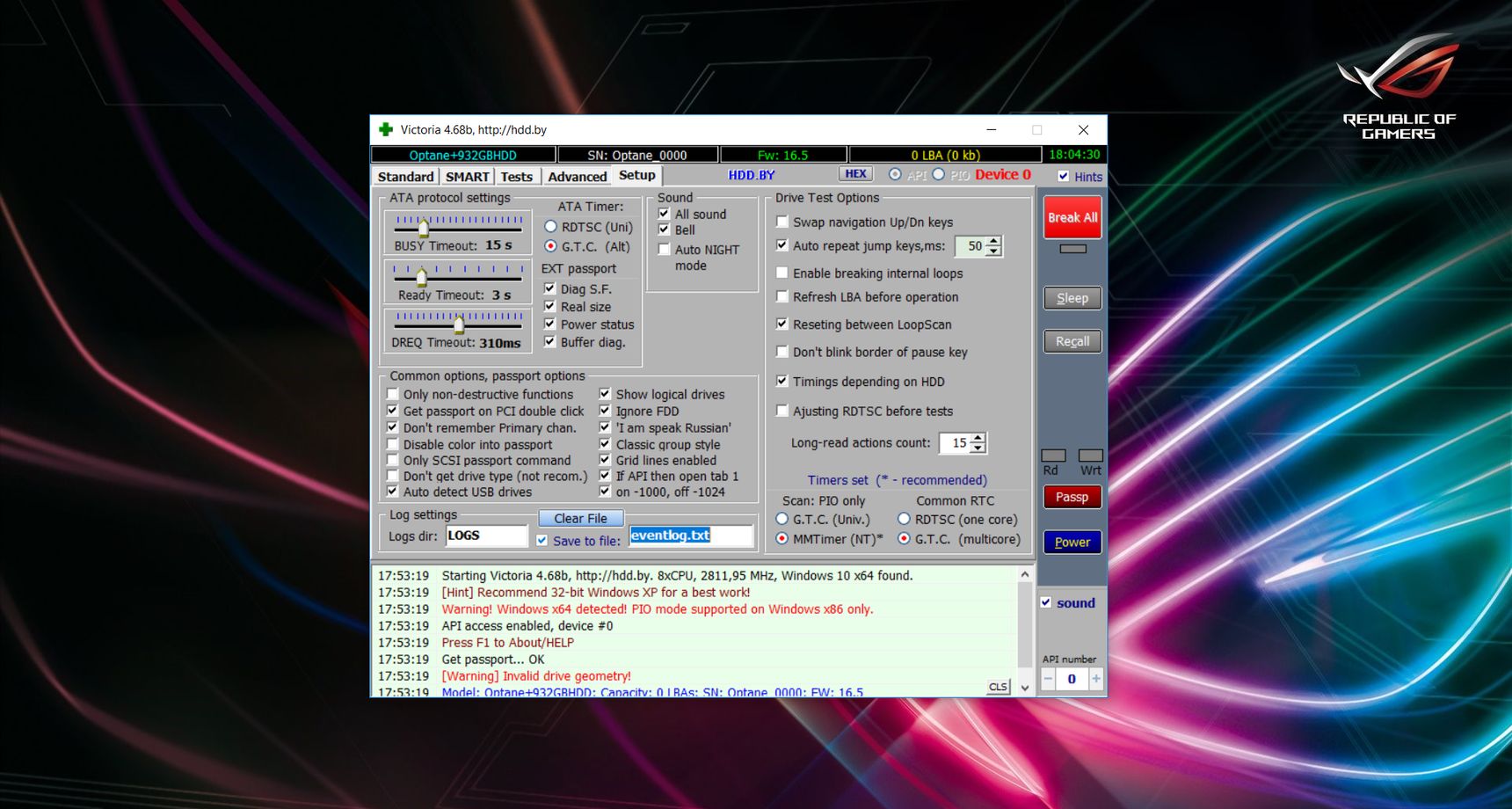The image size is (1512, 809).
Task: Toggle Auto repeat jump keys checkbox
Action: click(x=781, y=245)
